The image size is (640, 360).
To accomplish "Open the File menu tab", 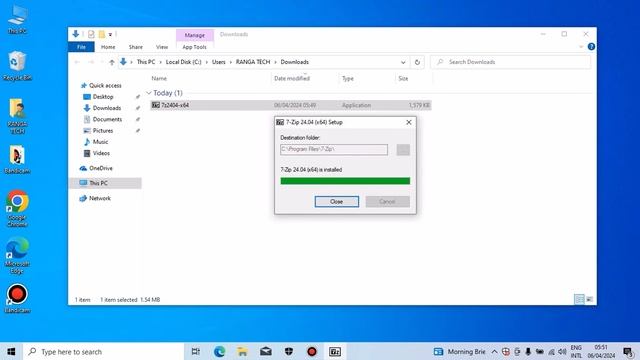I will click(x=81, y=47).
